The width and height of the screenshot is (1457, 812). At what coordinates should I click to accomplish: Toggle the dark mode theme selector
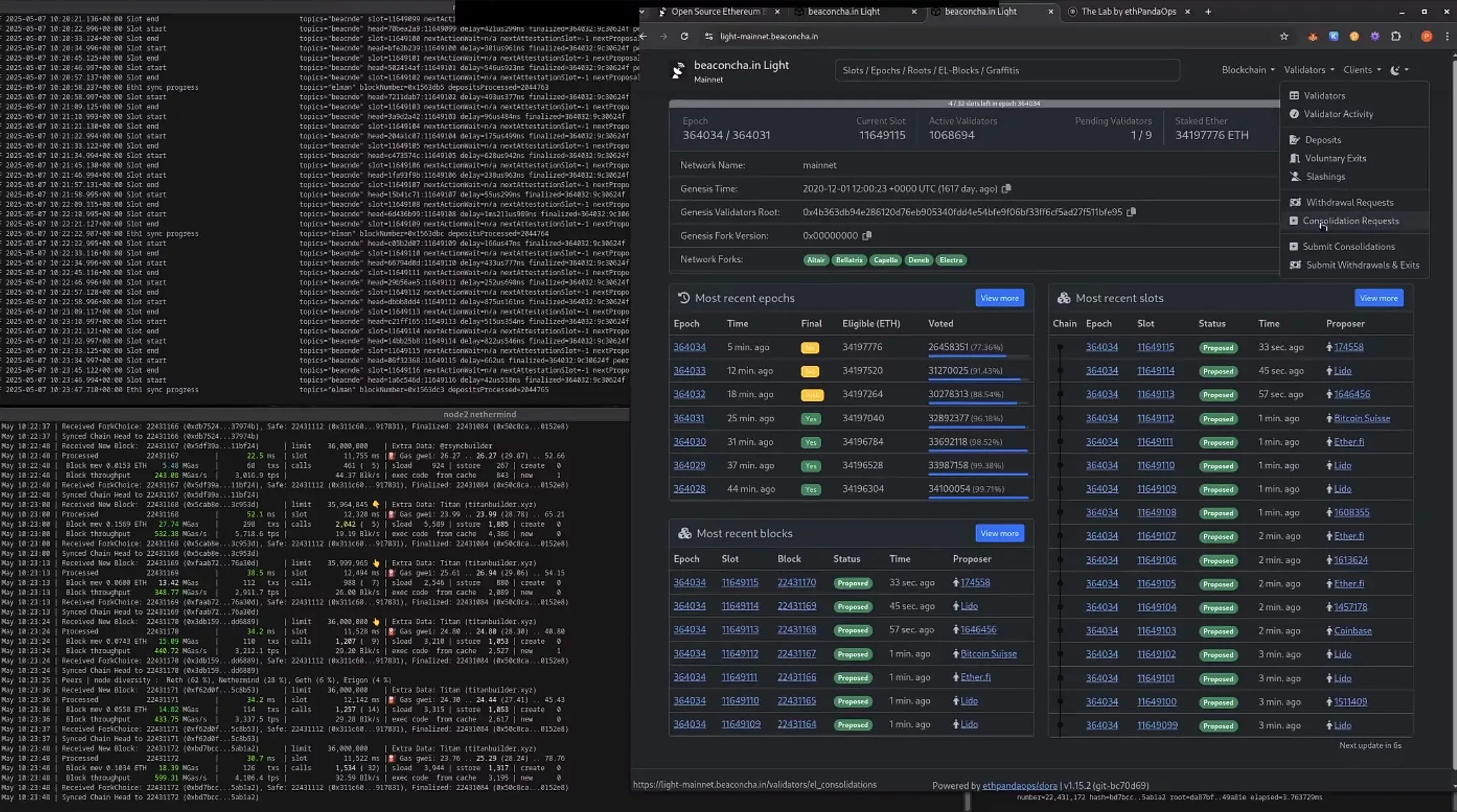[x=1400, y=70]
